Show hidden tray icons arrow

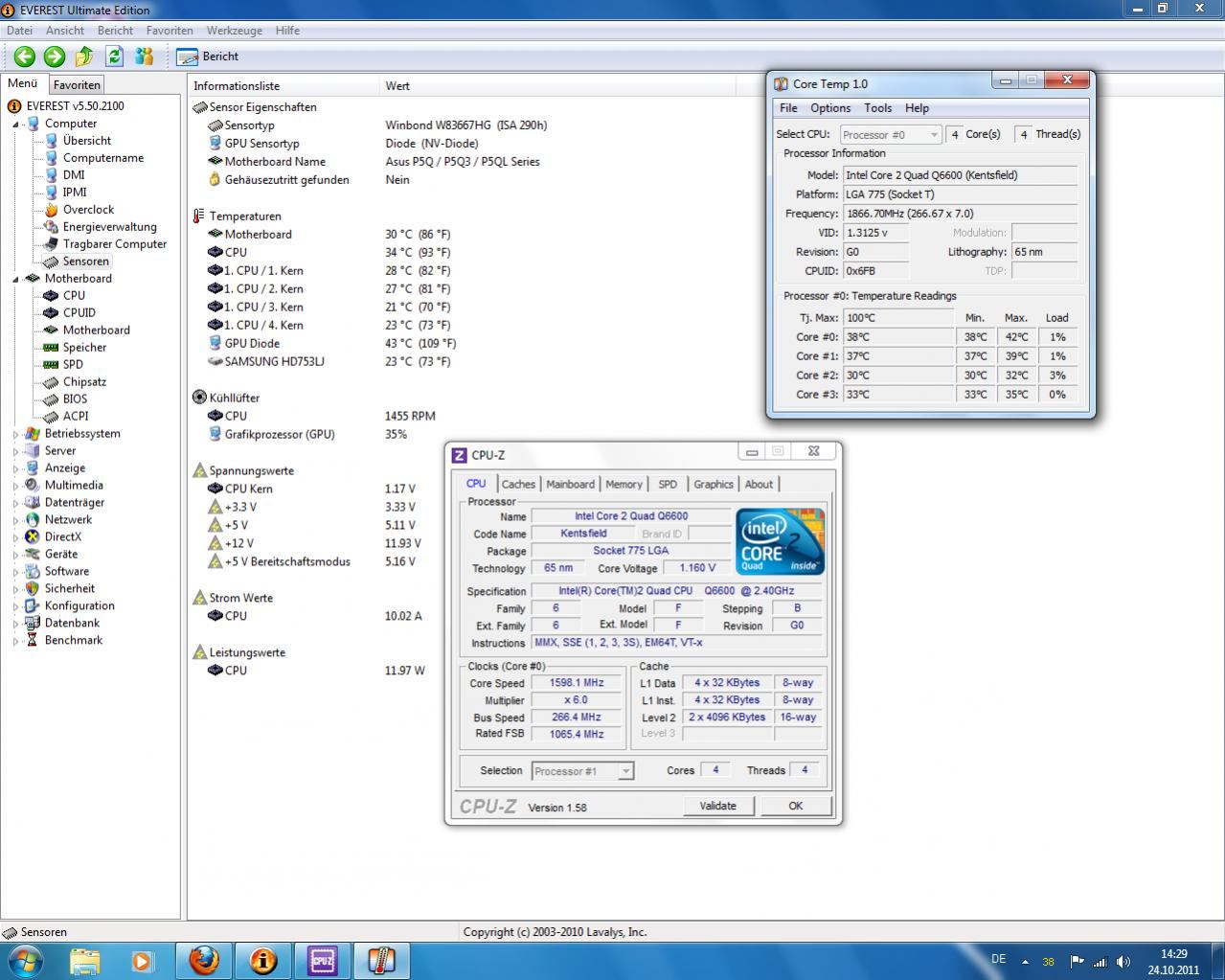click(1025, 962)
